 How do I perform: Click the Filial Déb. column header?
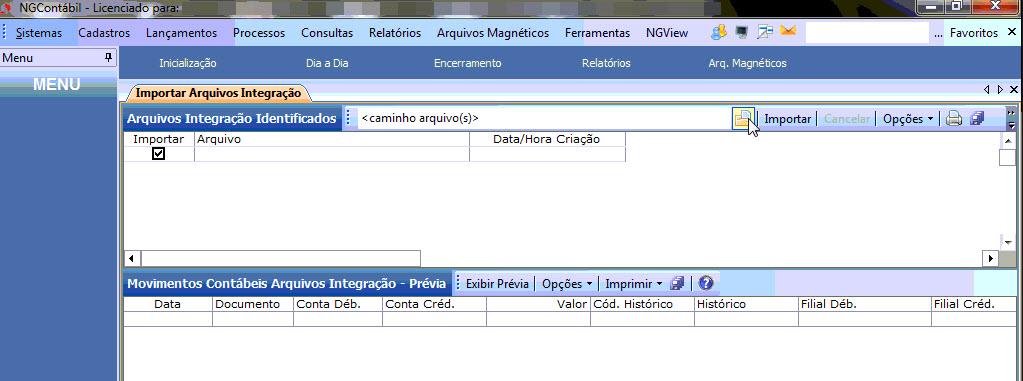pos(865,304)
